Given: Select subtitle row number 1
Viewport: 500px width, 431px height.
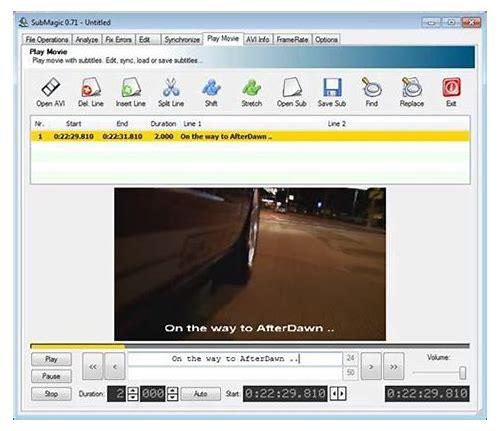Looking at the screenshot, I should point(250,136).
